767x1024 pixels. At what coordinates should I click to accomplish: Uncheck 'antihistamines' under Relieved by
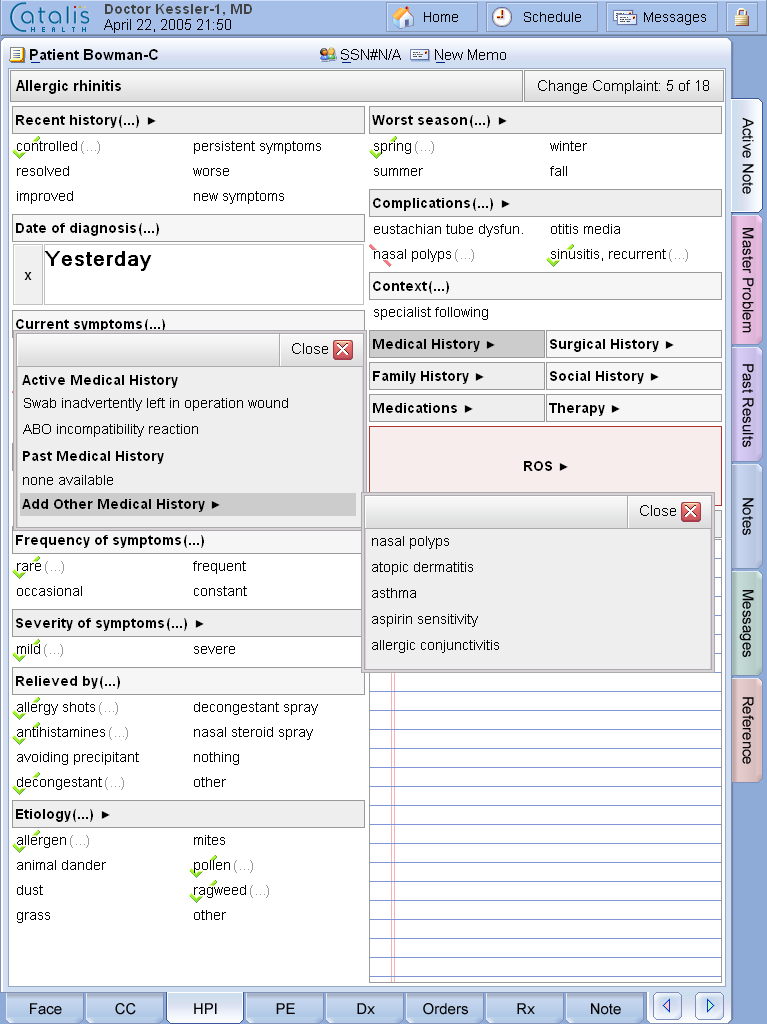pyautogui.click(x=61, y=732)
